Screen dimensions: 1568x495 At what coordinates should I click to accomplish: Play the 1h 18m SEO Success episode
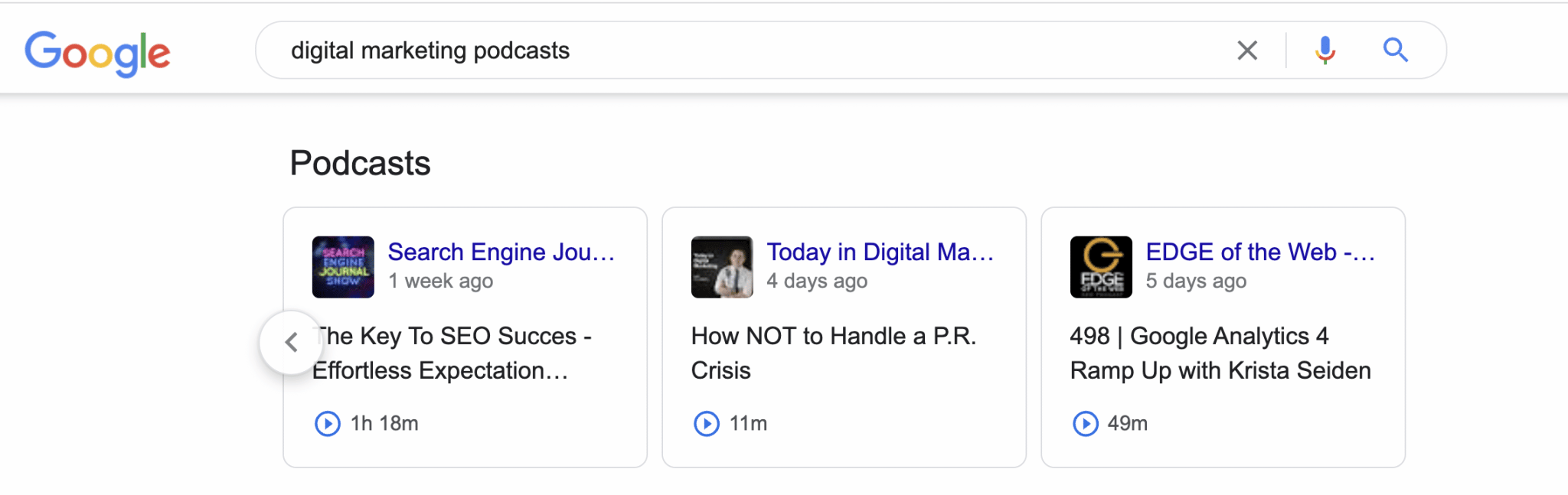[x=328, y=423]
